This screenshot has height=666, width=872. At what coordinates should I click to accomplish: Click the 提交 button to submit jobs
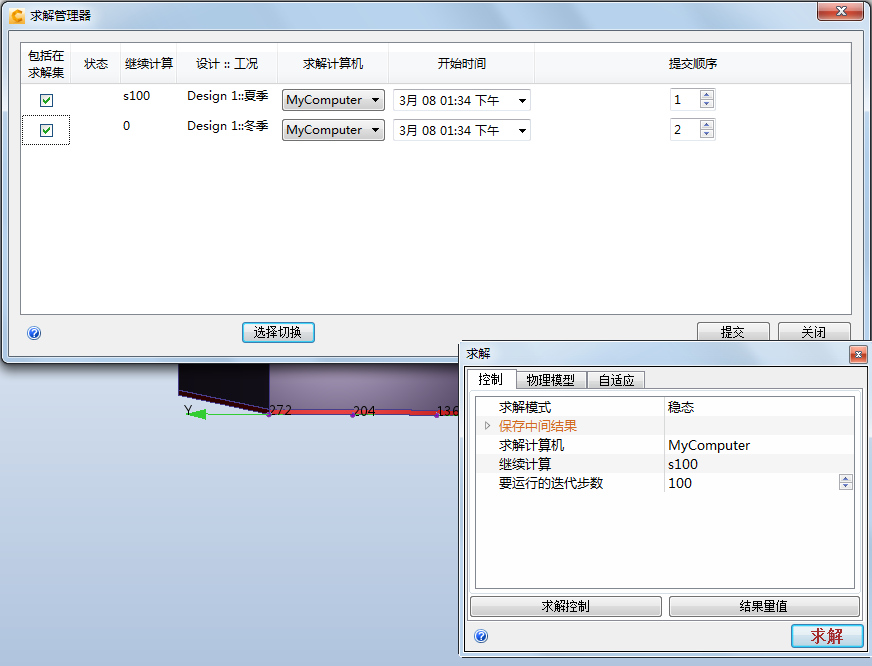(733, 332)
